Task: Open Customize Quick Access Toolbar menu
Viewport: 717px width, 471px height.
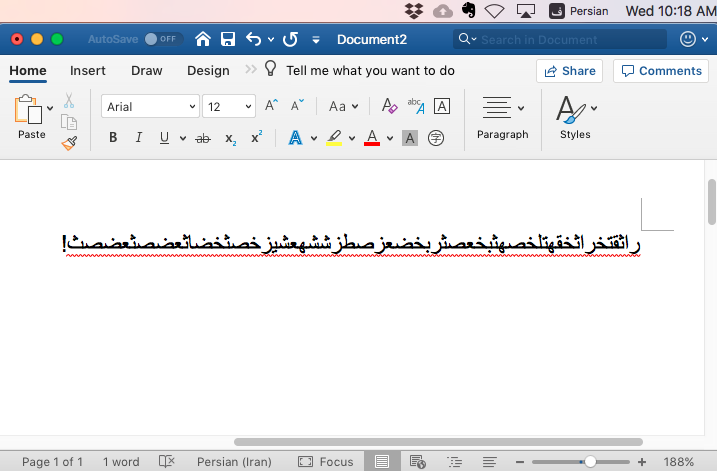Action: pyautogui.click(x=316, y=40)
